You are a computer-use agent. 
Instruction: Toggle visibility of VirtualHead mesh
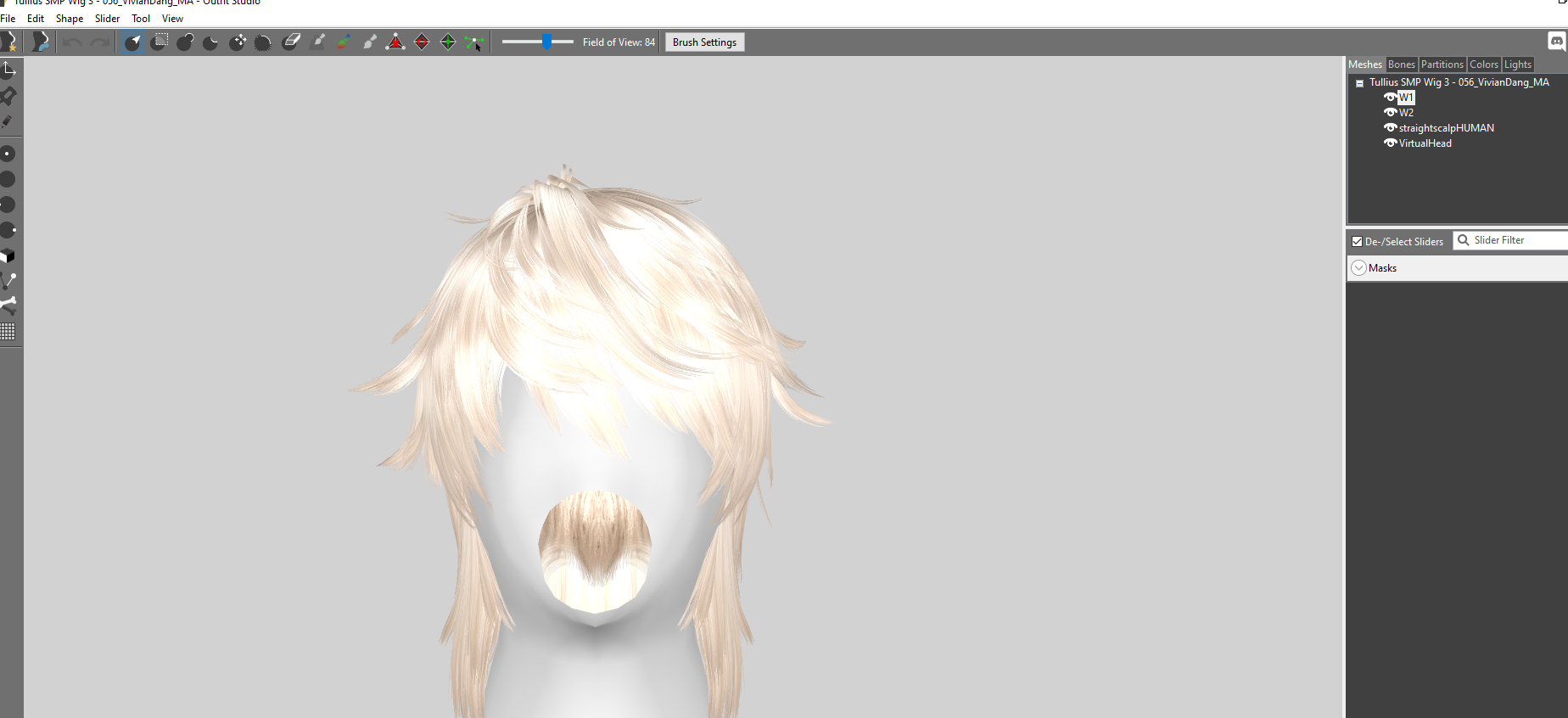click(1390, 143)
